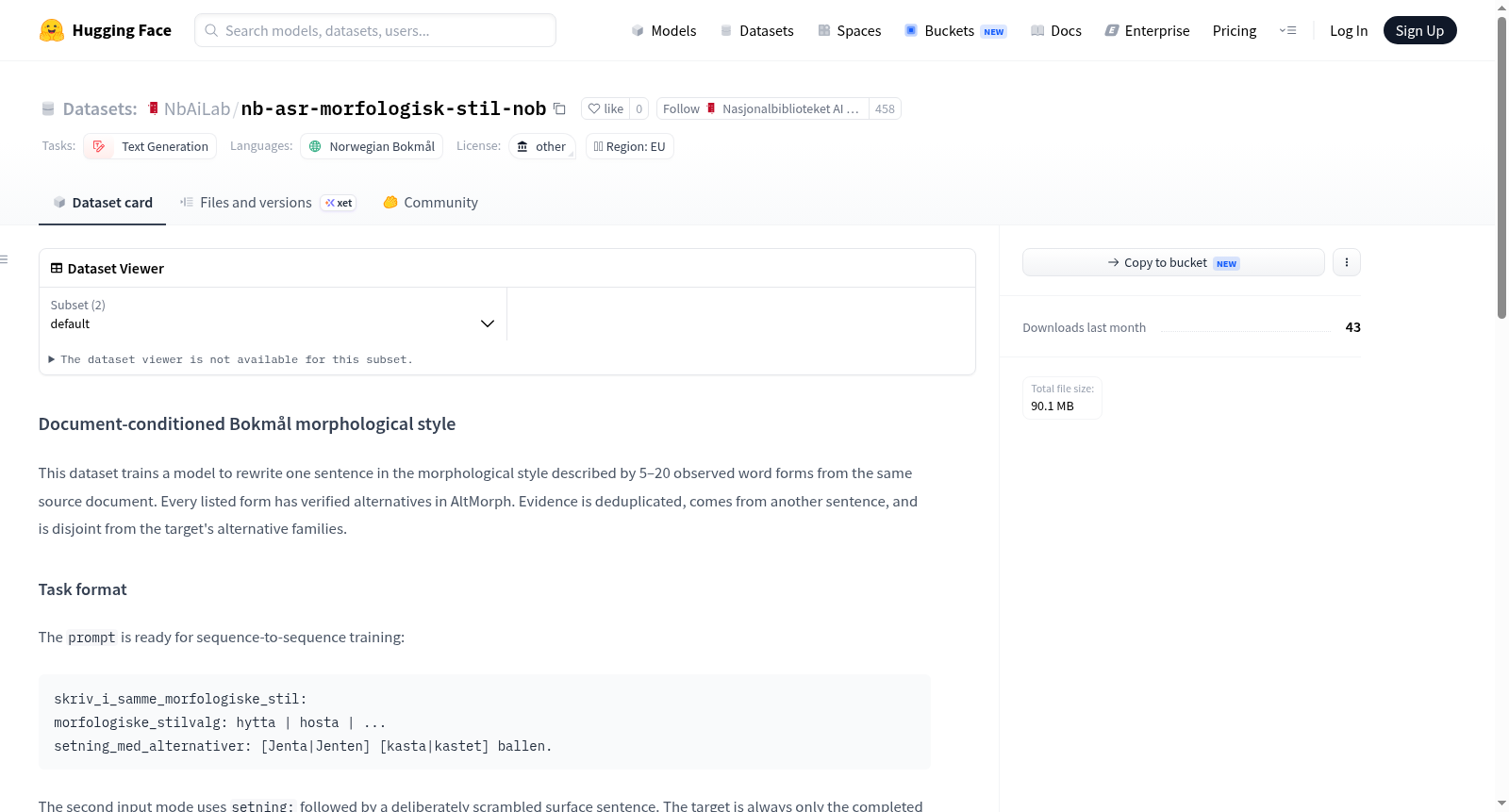Open the Pricing page
This screenshot has width=1509, height=812.
[x=1235, y=30]
